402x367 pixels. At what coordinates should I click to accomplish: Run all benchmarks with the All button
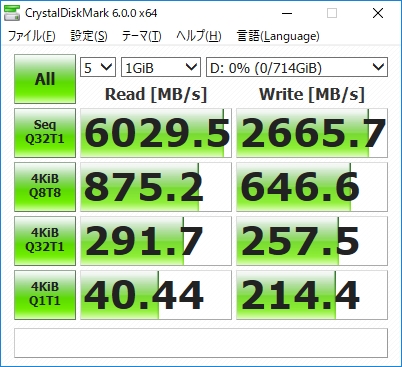45,79
